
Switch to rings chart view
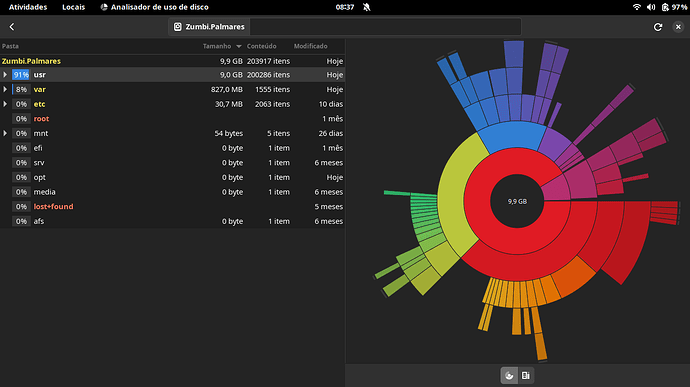(x=509, y=376)
